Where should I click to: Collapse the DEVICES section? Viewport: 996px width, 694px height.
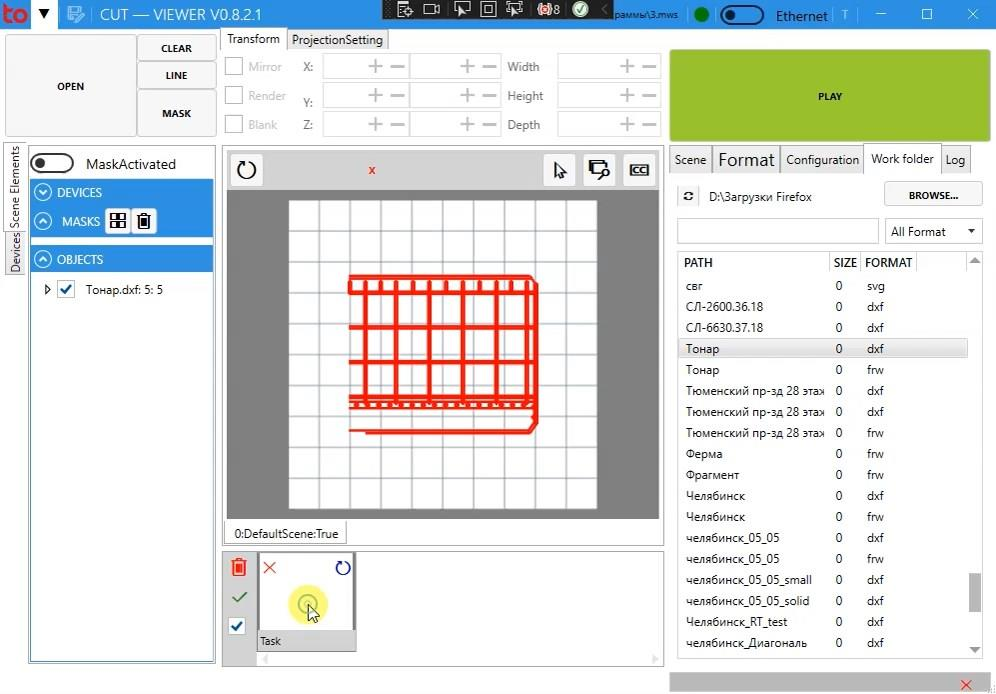[x=43, y=192]
